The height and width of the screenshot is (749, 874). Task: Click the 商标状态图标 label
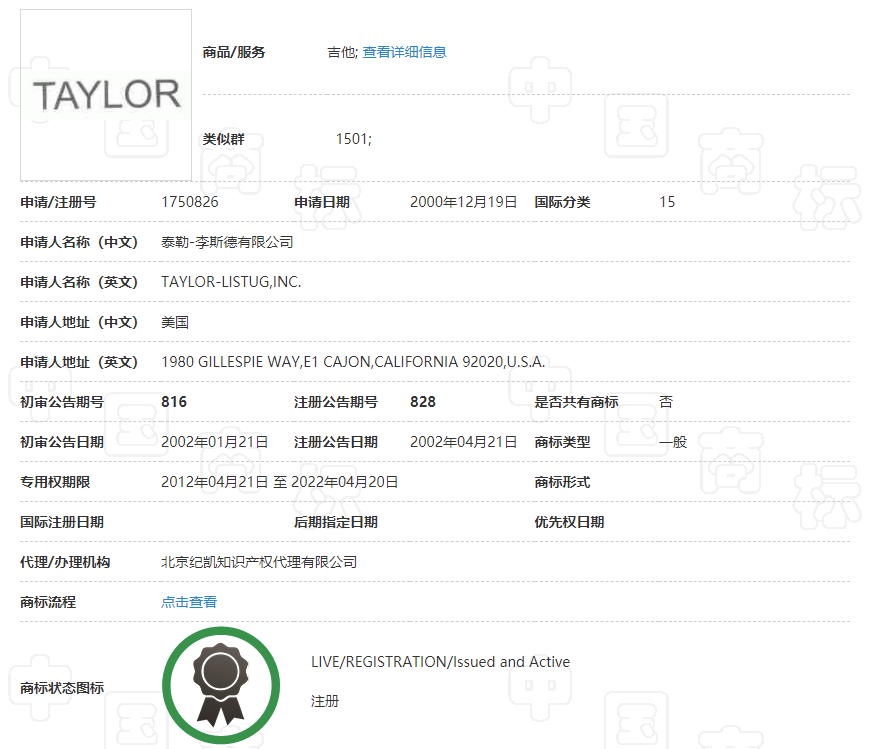pos(62,688)
